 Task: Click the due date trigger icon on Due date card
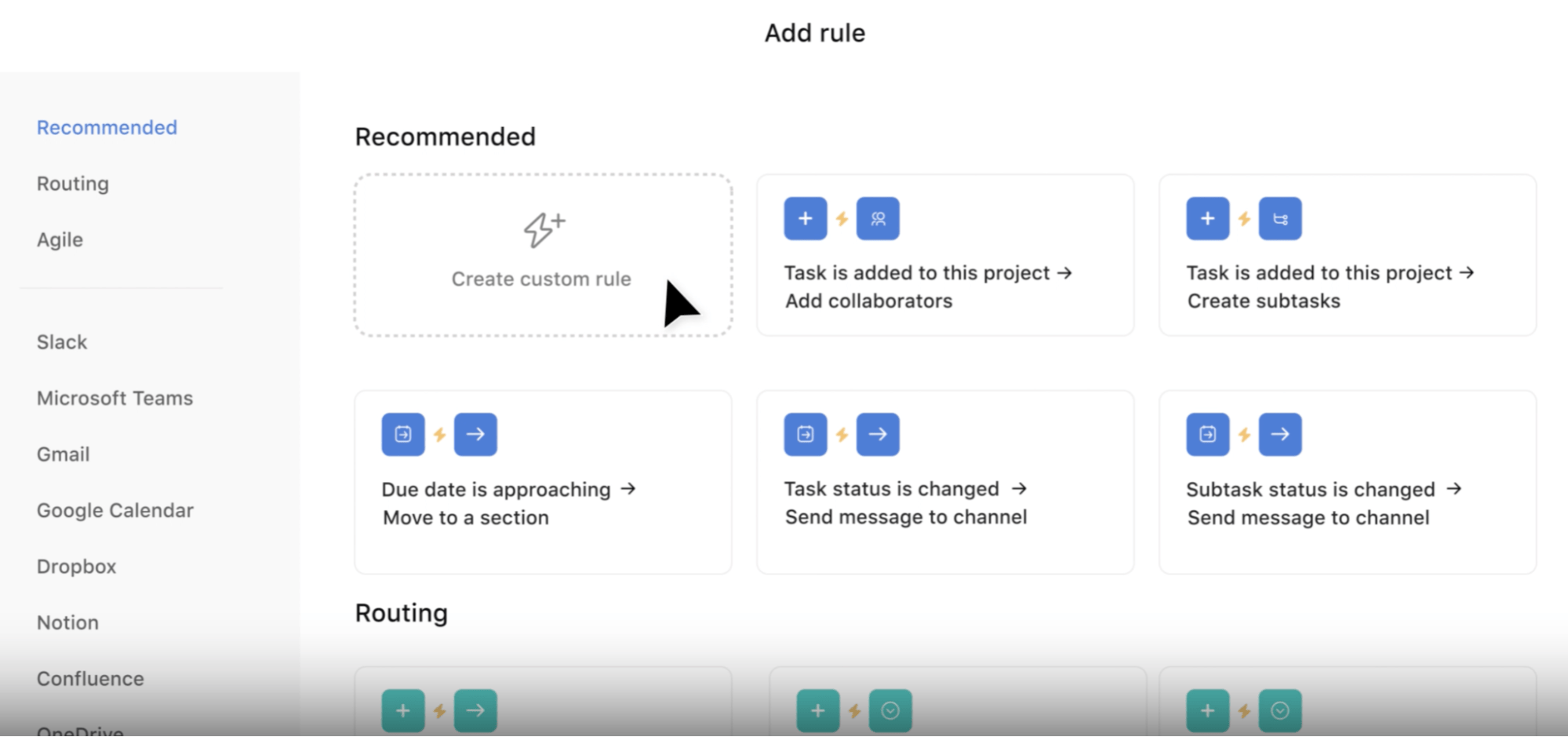402,434
